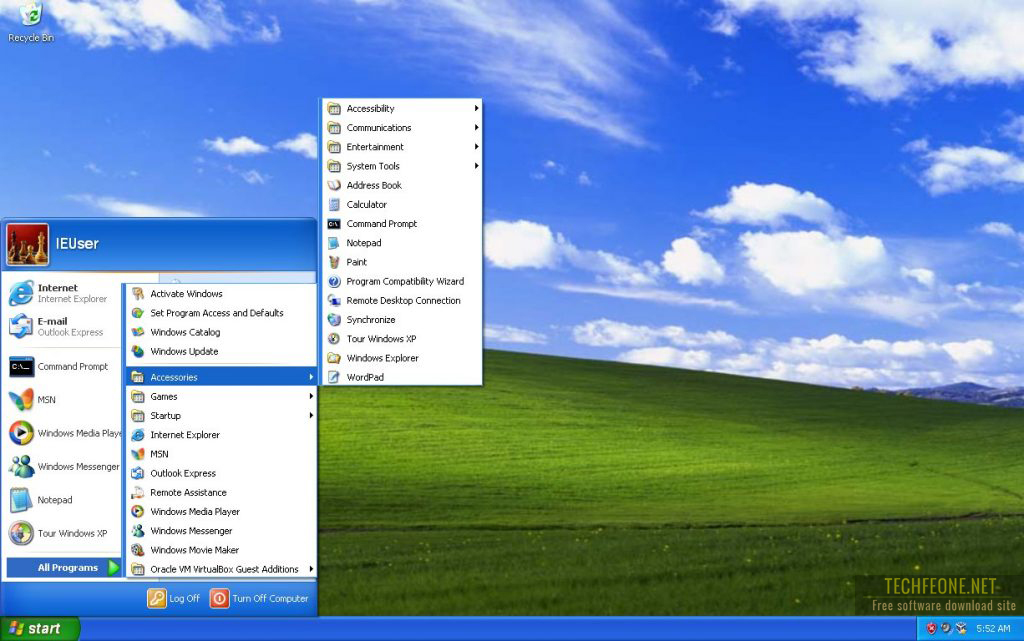Open Windows Media Player from the pinned list

click(x=60, y=433)
